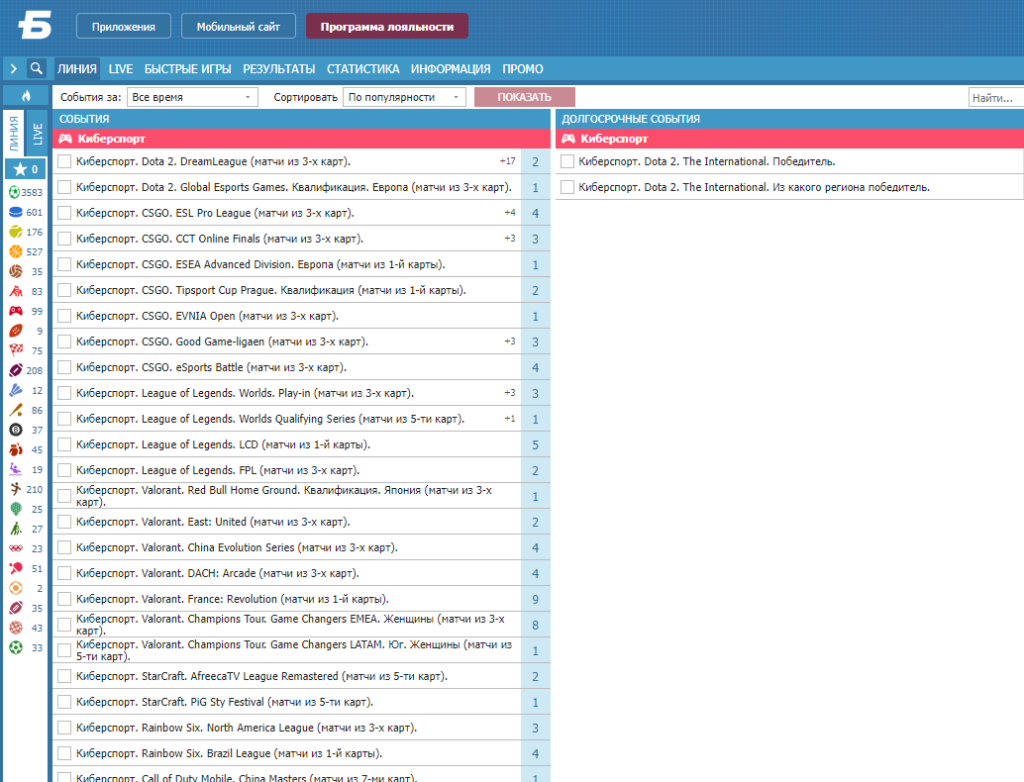The height and width of the screenshot is (782, 1024).
Task: Click the Мобильный сайт button
Action: point(238,27)
